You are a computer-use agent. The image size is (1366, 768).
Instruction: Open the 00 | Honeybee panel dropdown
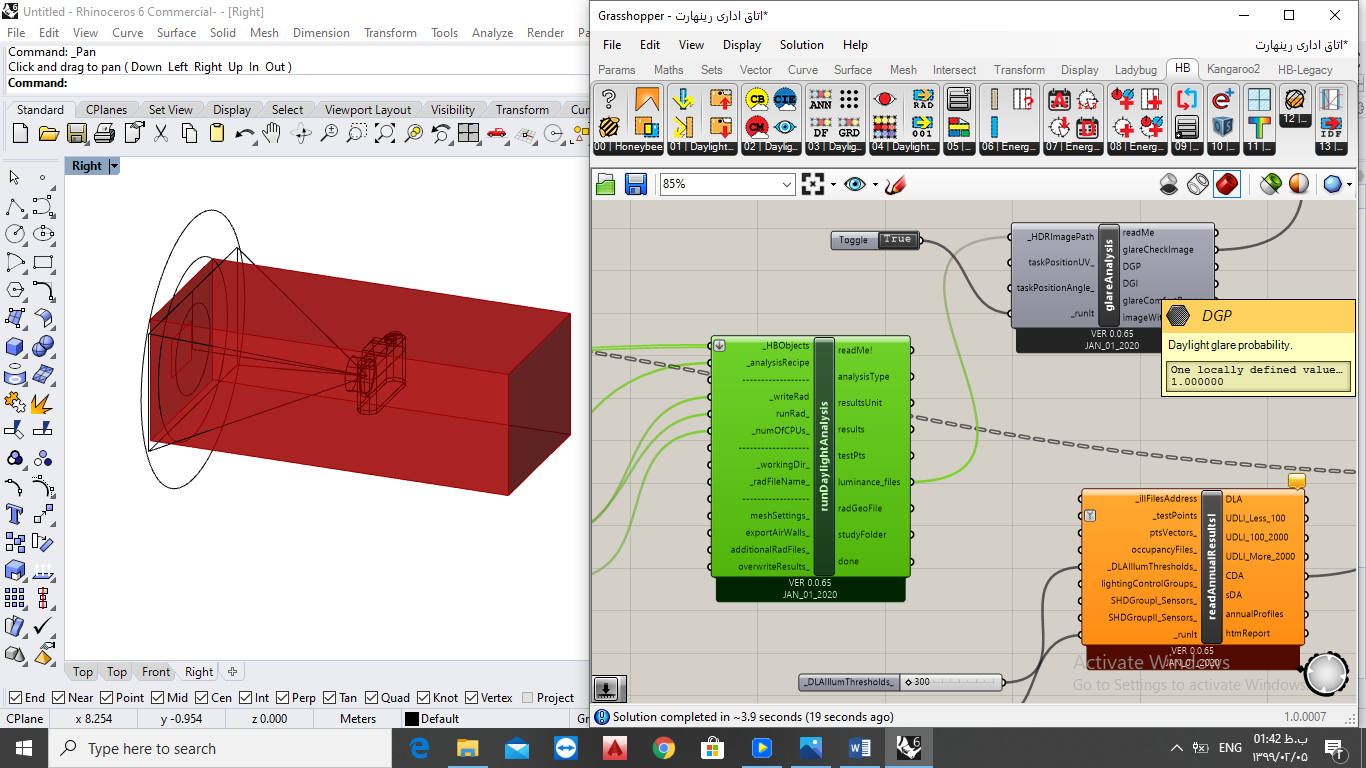(628, 147)
